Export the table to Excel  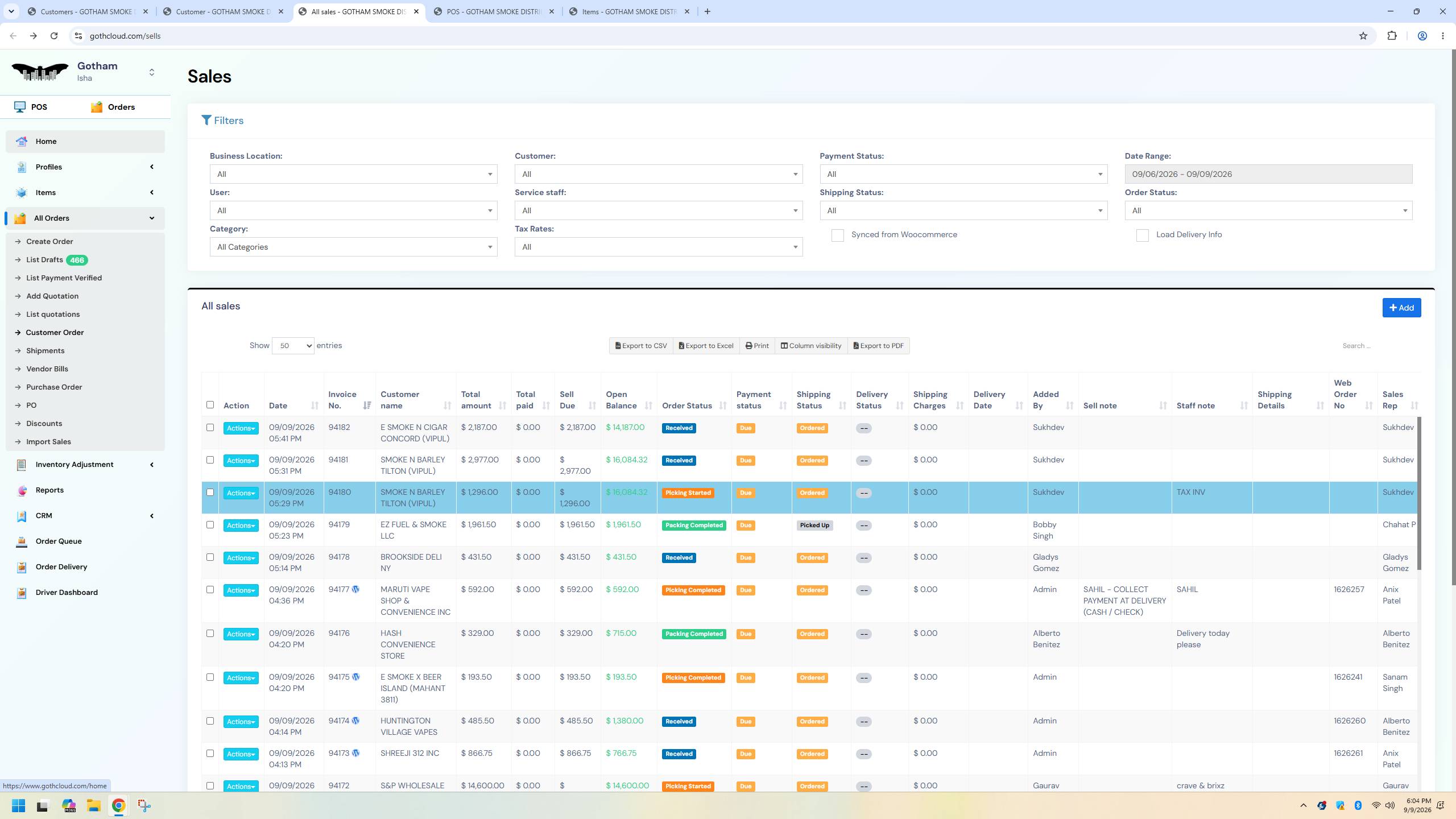(706, 346)
